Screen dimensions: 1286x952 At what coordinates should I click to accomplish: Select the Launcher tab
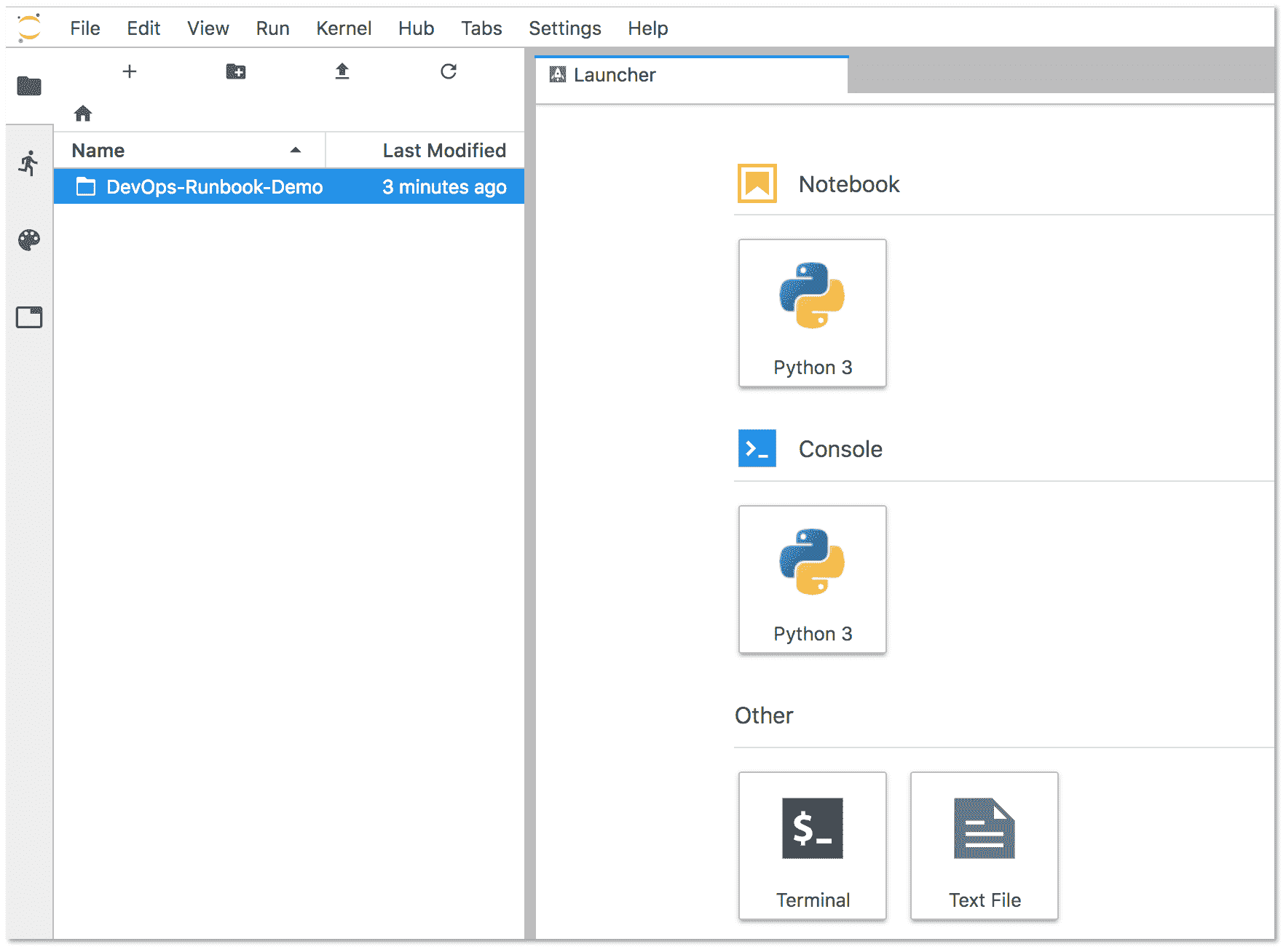pos(614,75)
